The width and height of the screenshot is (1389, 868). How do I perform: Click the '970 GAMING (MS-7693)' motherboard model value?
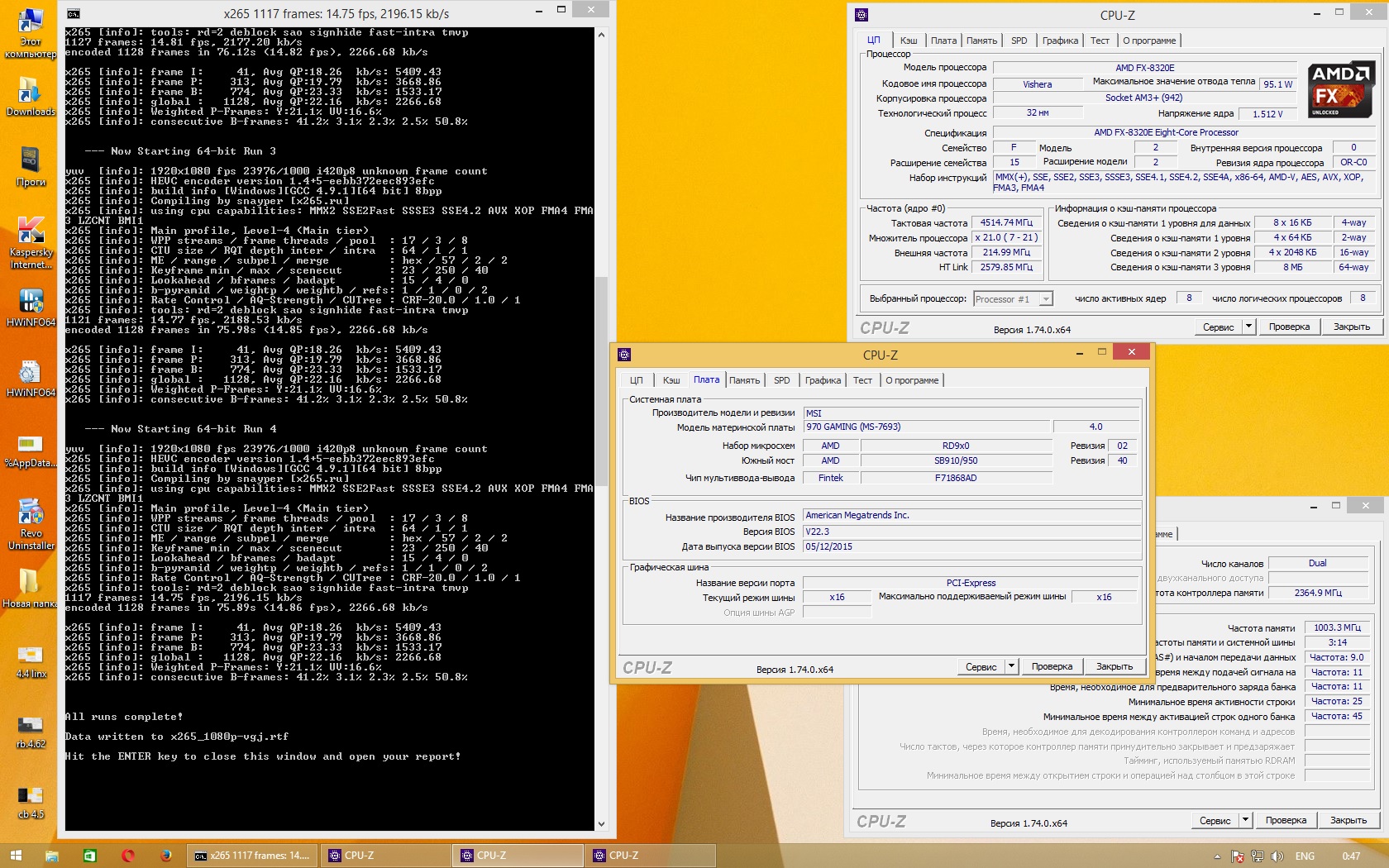pos(927,427)
